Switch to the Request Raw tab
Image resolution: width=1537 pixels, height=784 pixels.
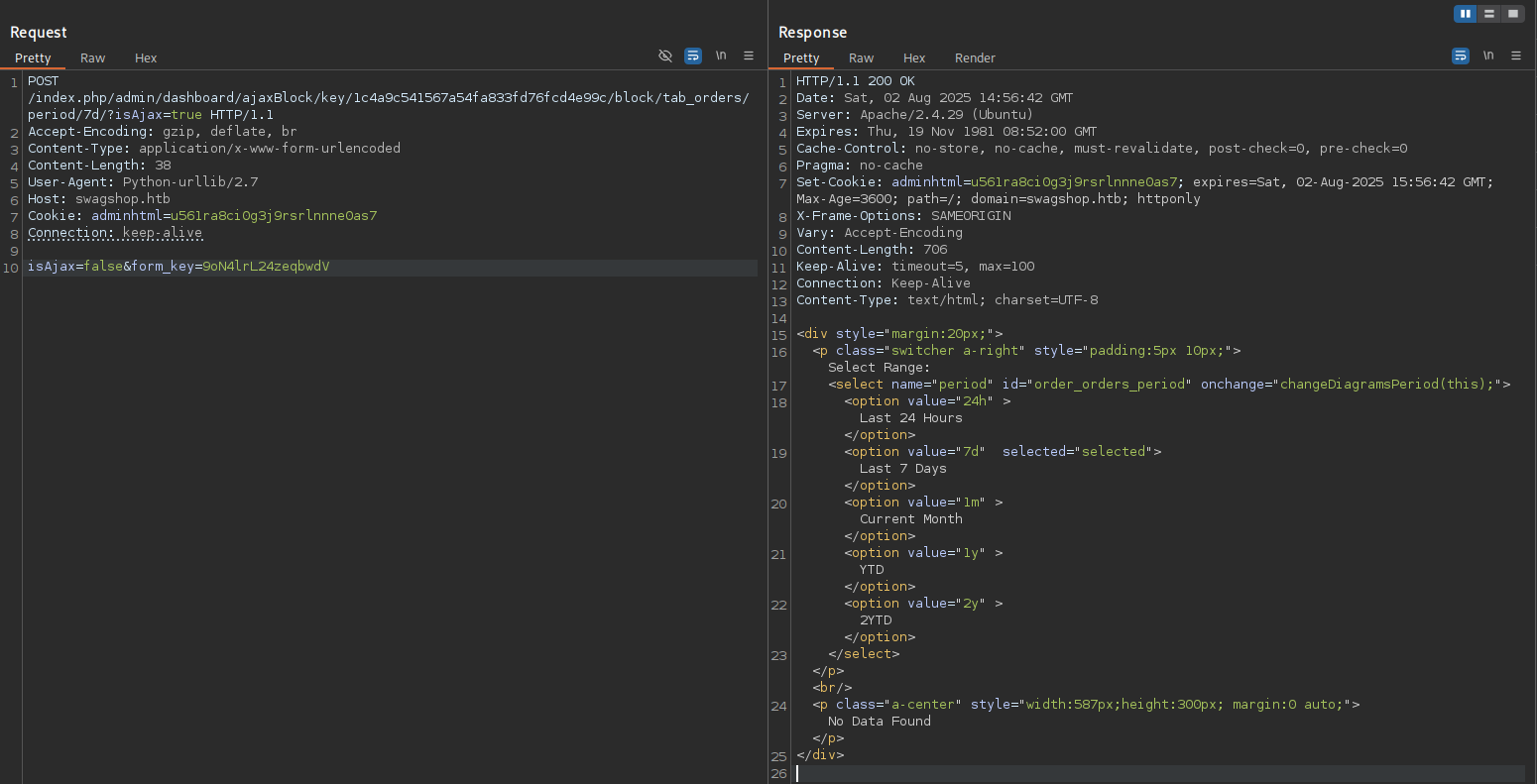coord(93,57)
